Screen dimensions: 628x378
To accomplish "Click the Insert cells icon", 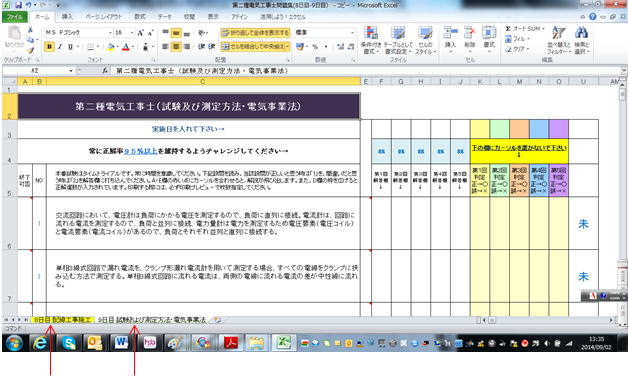I will pyautogui.click(x=450, y=33).
